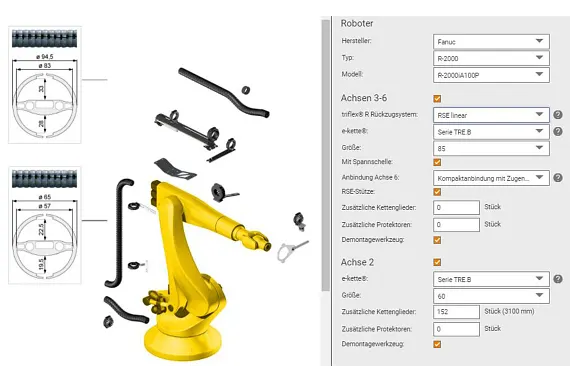Click the vertical scrollbar of the configurator panel

pos(326,155)
